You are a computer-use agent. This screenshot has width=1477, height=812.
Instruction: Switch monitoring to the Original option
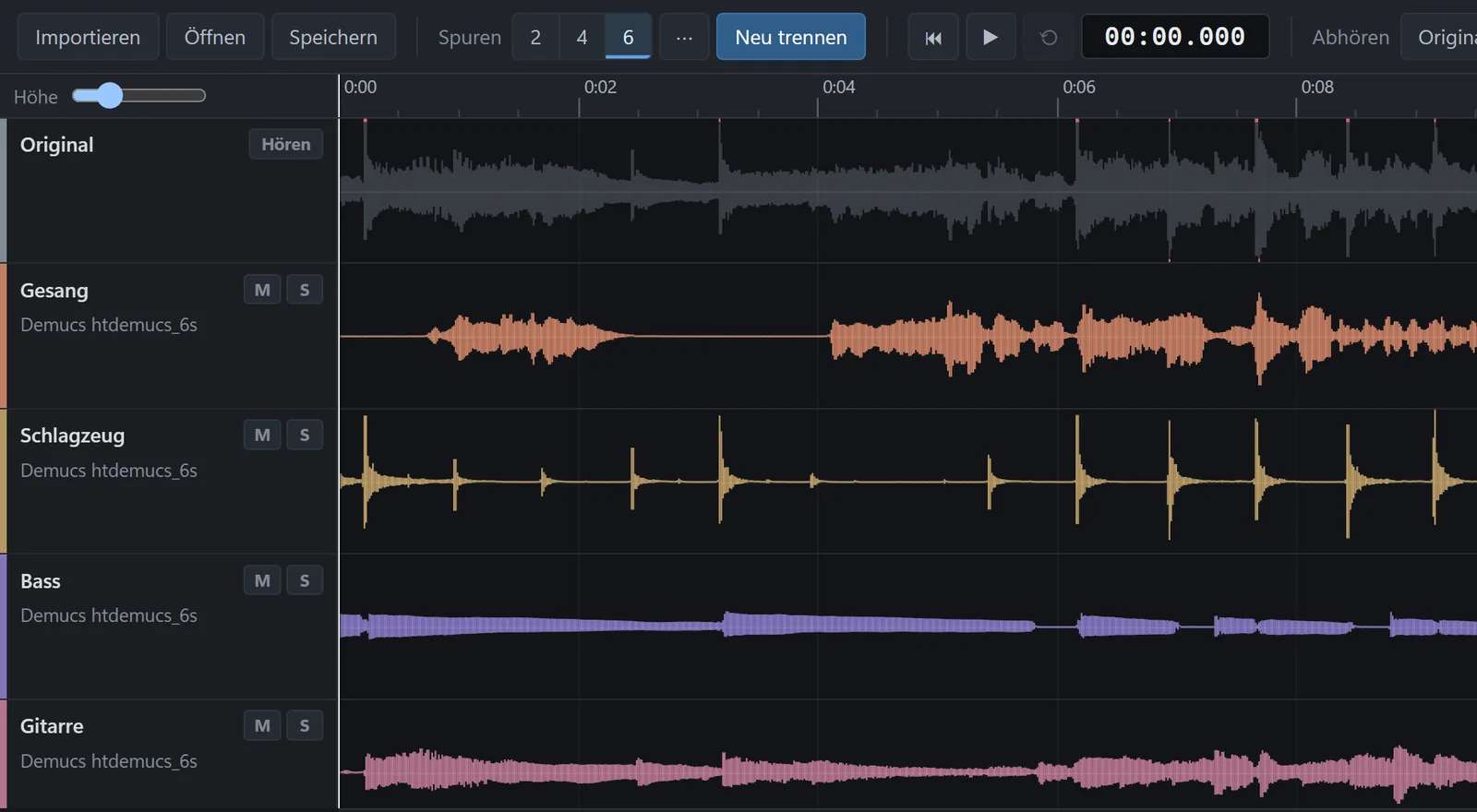coord(1440,37)
